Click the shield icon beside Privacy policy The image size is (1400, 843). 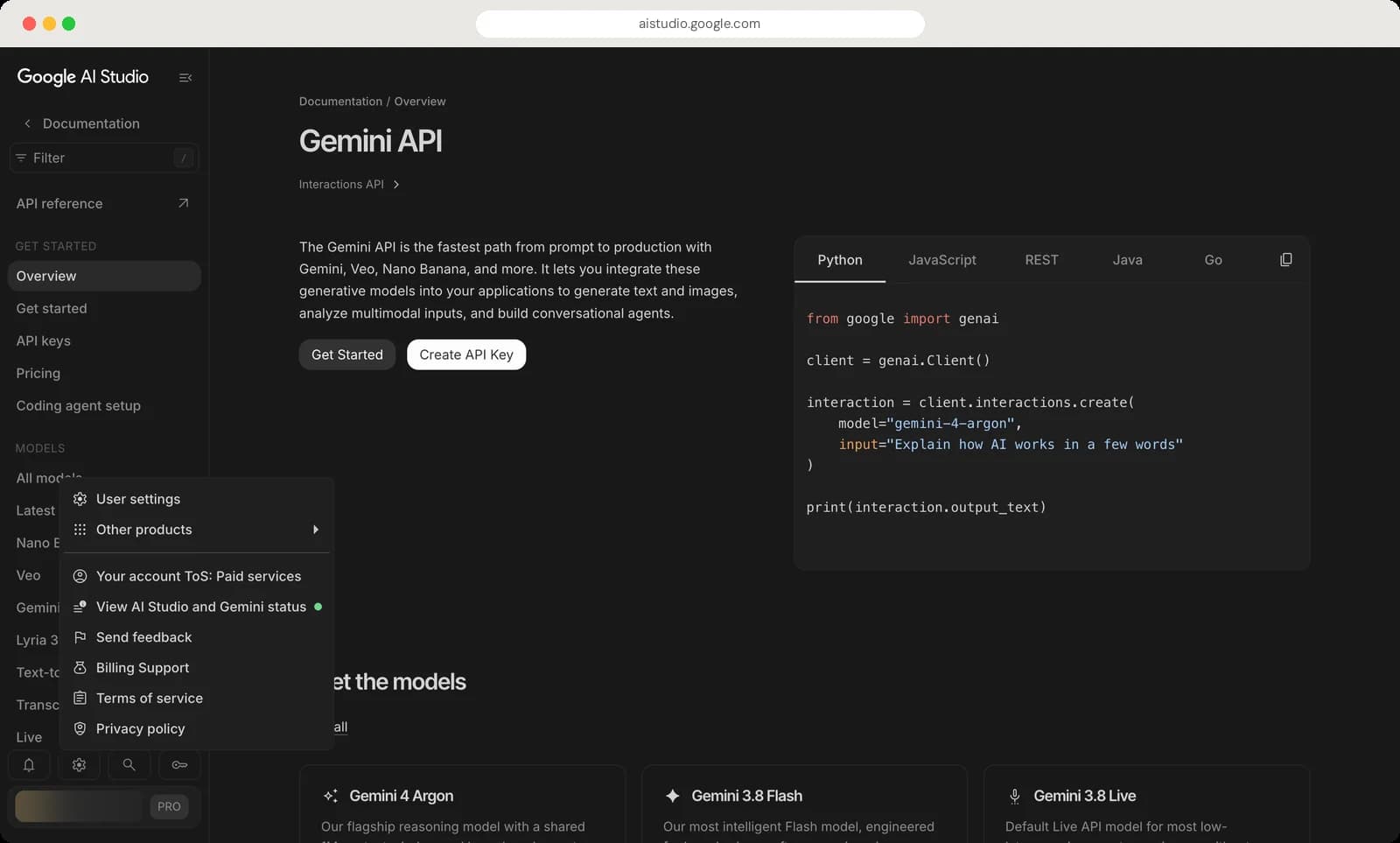[80, 728]
